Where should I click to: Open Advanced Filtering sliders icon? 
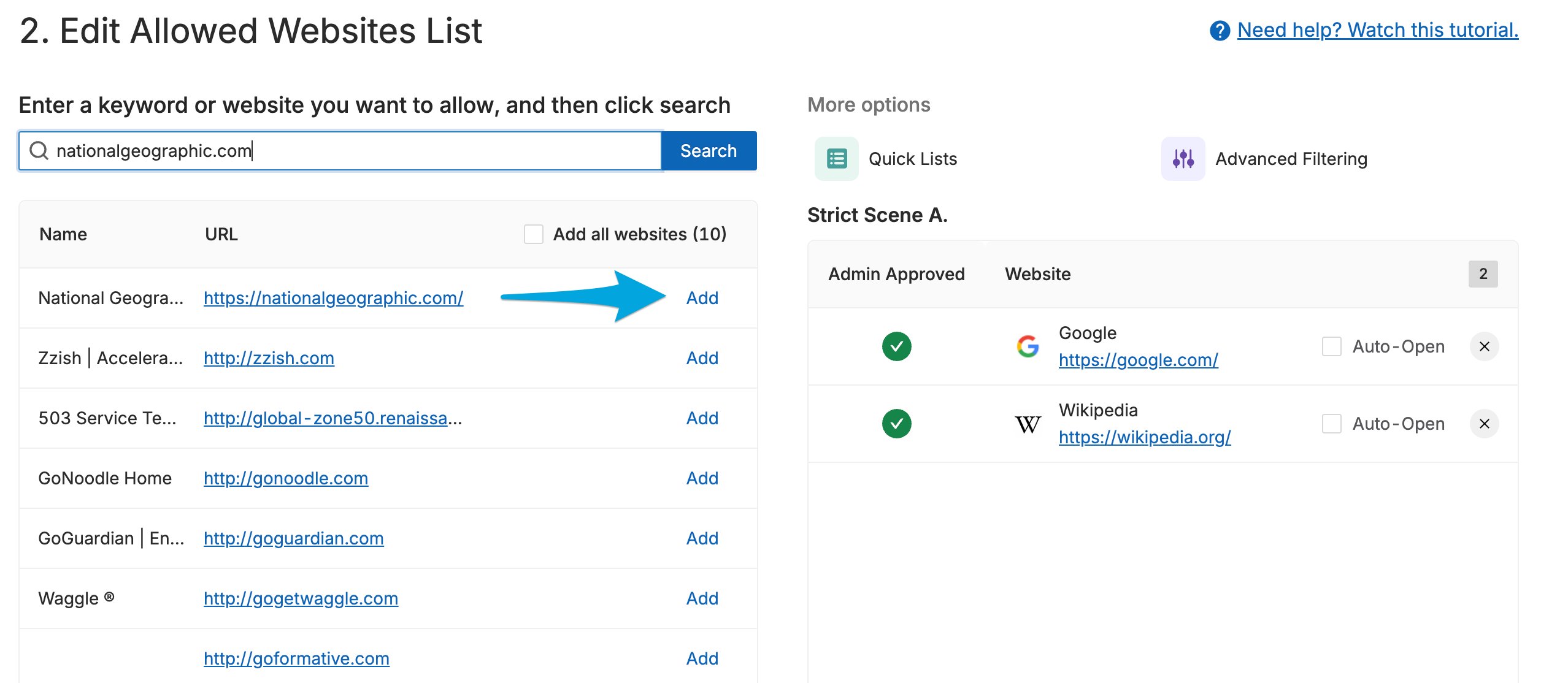(x=1183, y=159)
